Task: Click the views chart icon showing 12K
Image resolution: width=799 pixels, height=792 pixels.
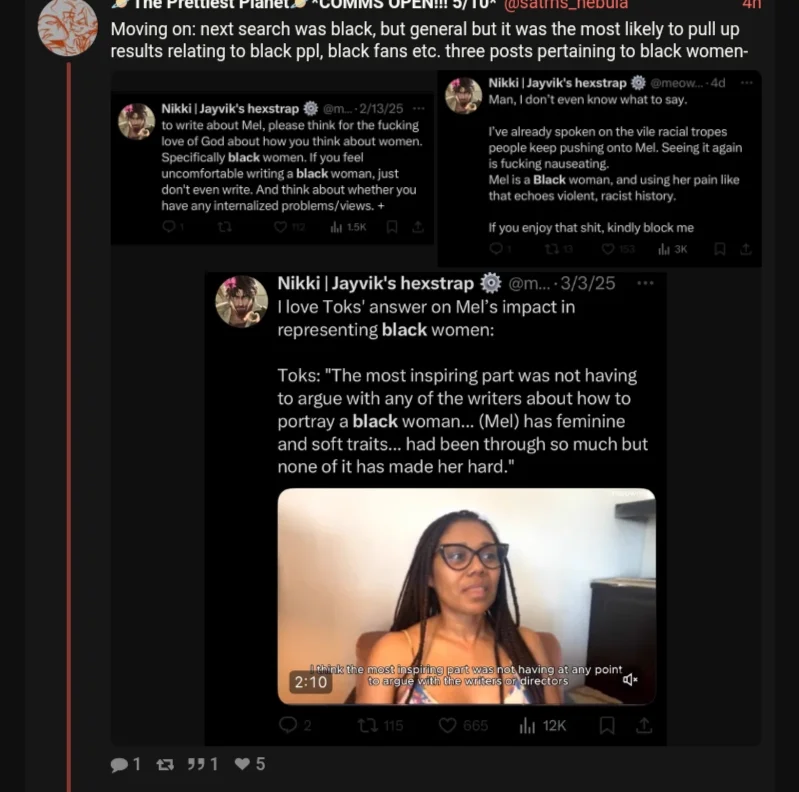Action: tap(527, 726)
